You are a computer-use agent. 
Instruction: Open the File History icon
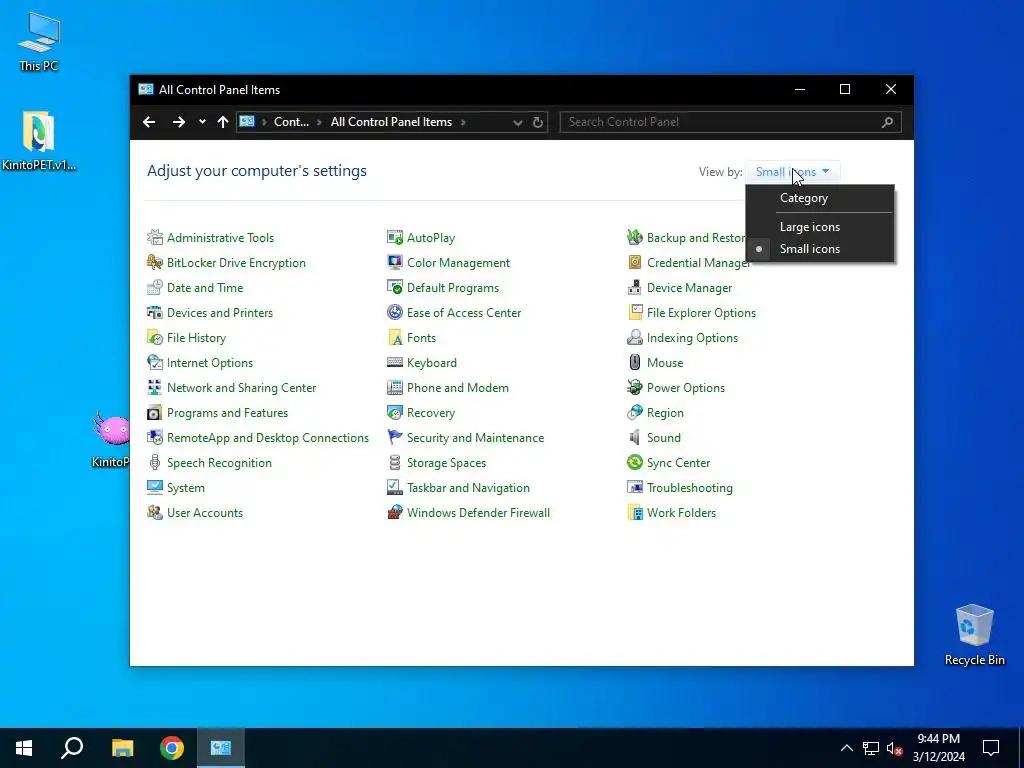pos(155,338)
